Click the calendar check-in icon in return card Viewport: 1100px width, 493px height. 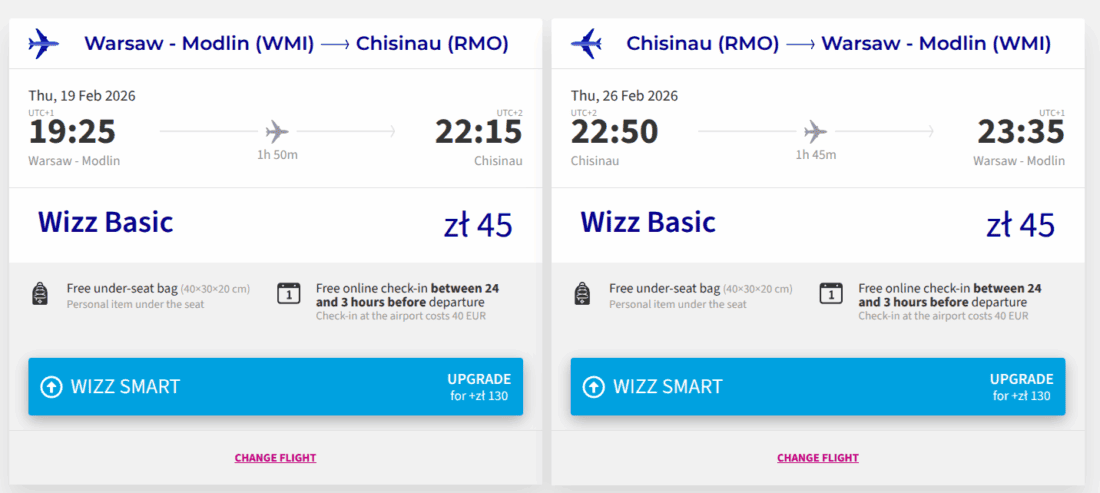pos(830,293)
